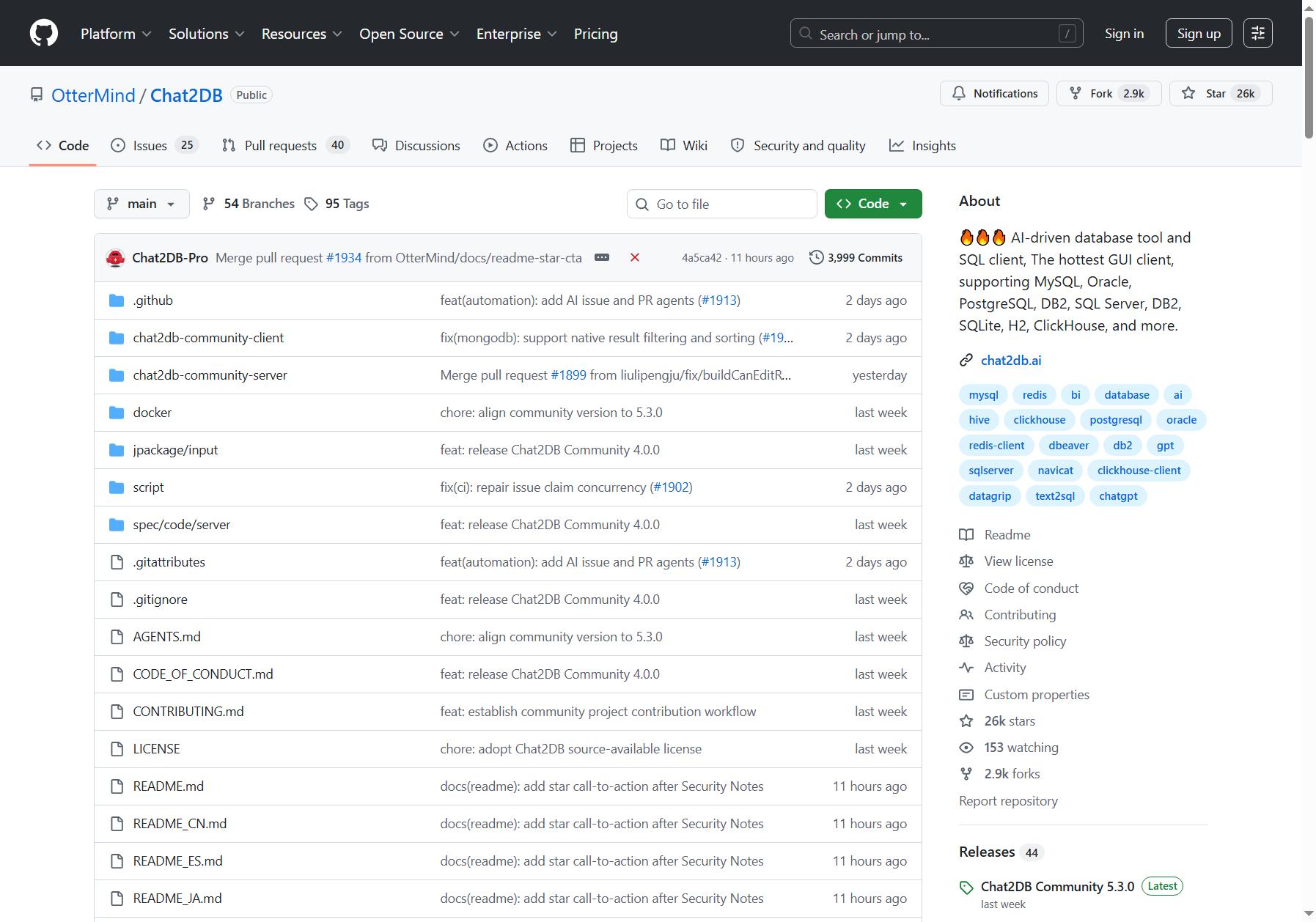Open the OtterMind owner link
This screenshot has width=1316, height=922.
coord(93,95)
